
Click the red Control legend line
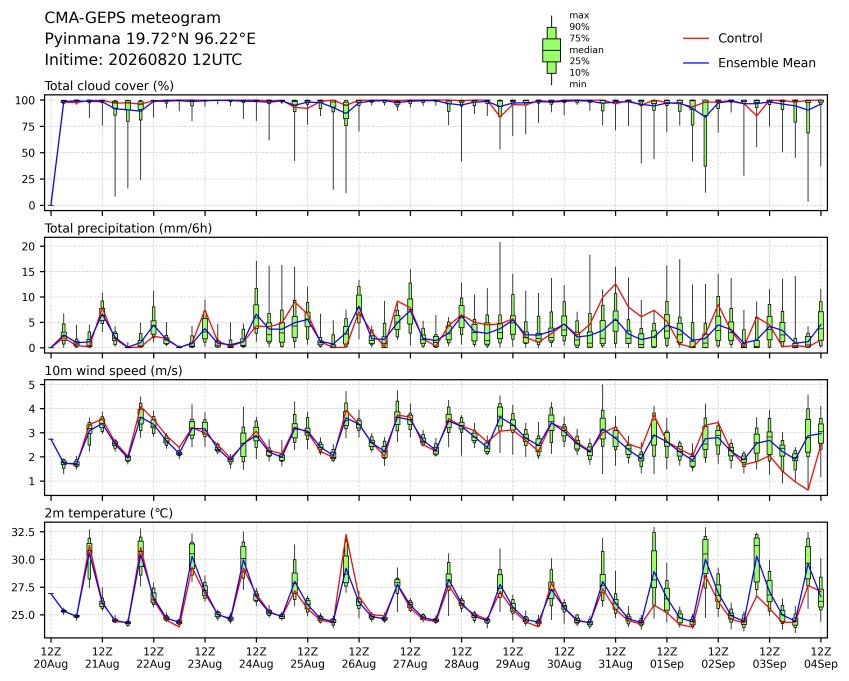click(696, 38)
